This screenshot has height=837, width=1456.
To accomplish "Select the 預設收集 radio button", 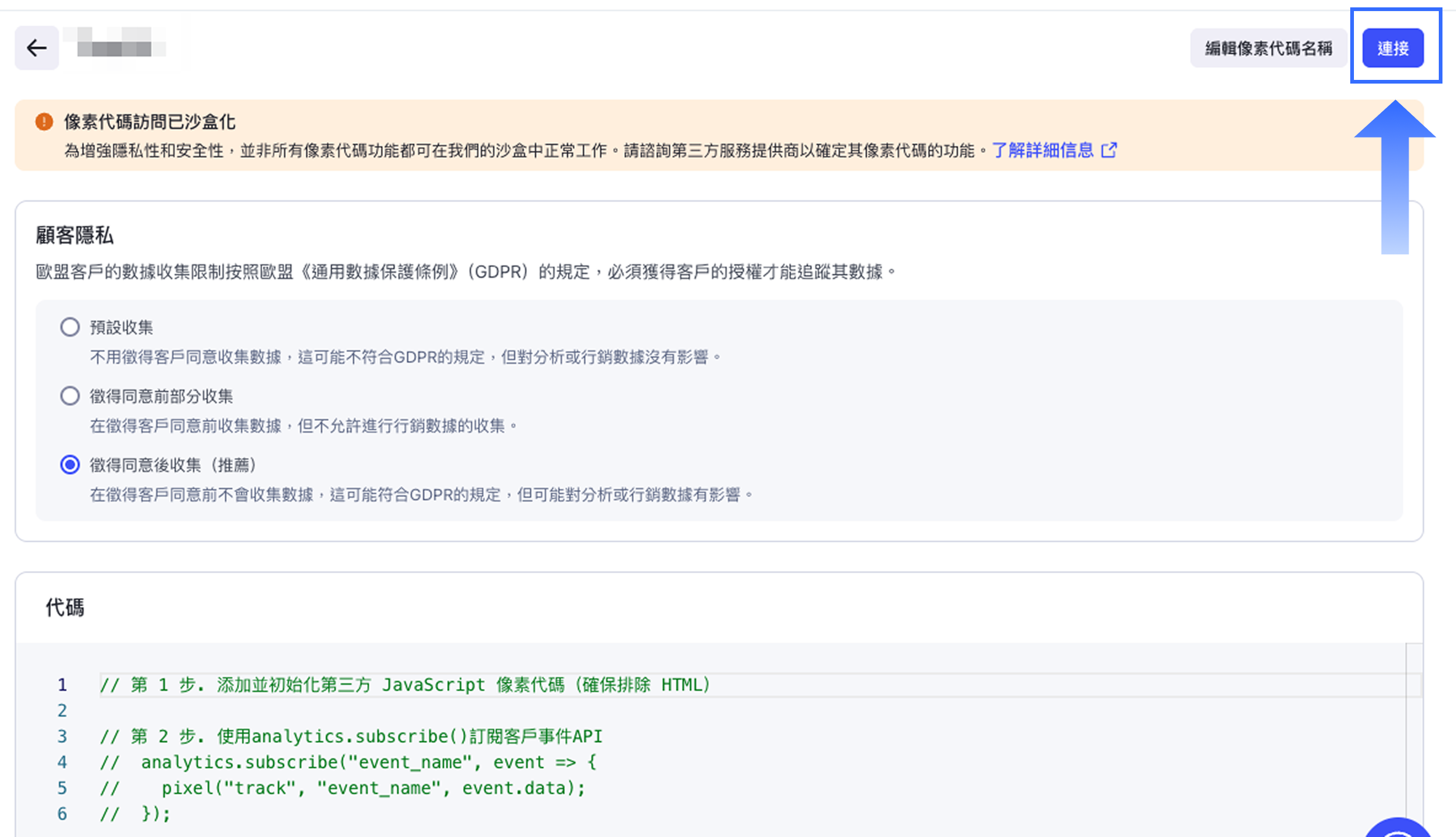I will click(70, 327).
